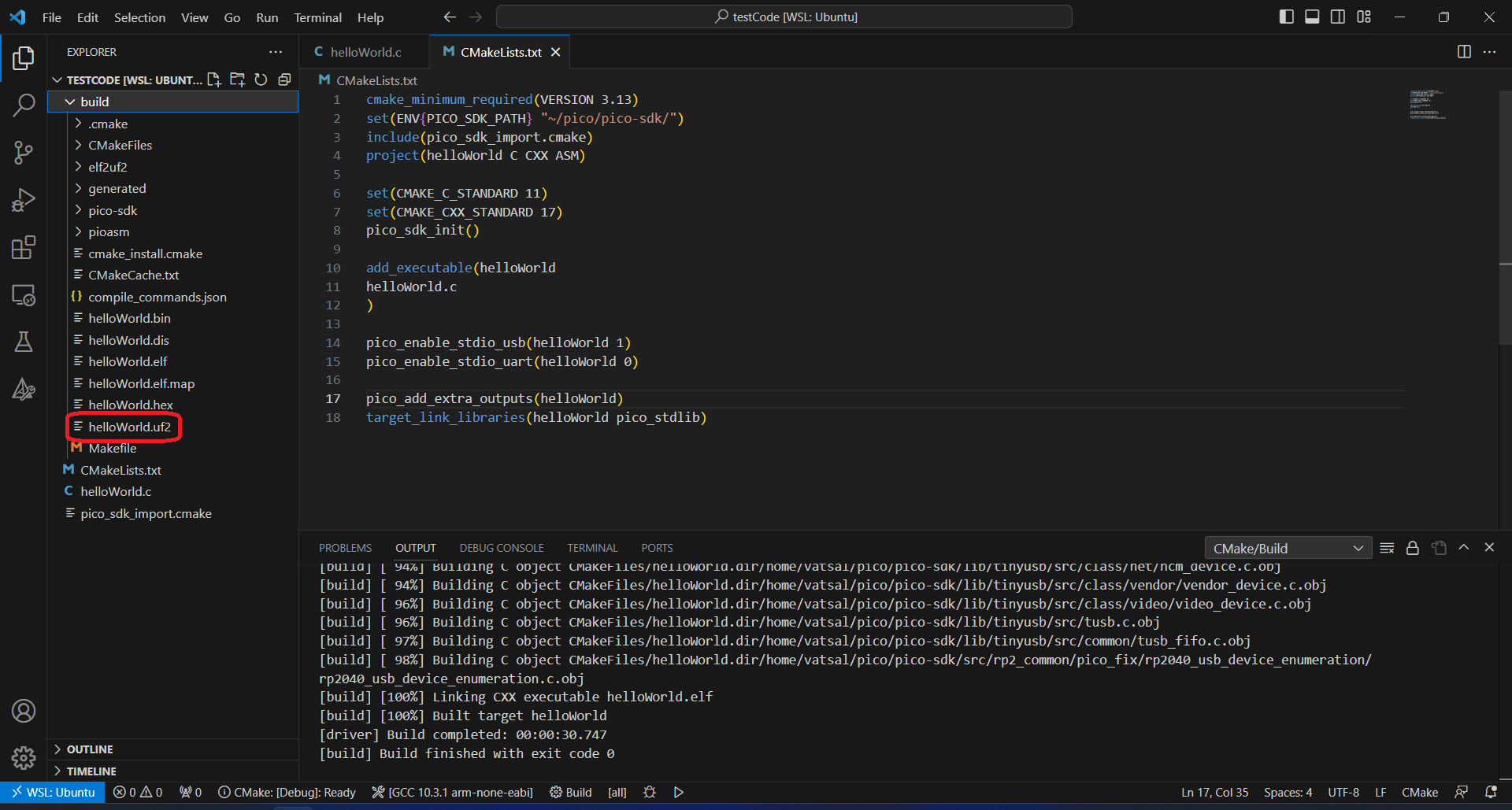Click the editor minimap preview
This screenshot has width=1512, height=810.
pos(1427,105)
